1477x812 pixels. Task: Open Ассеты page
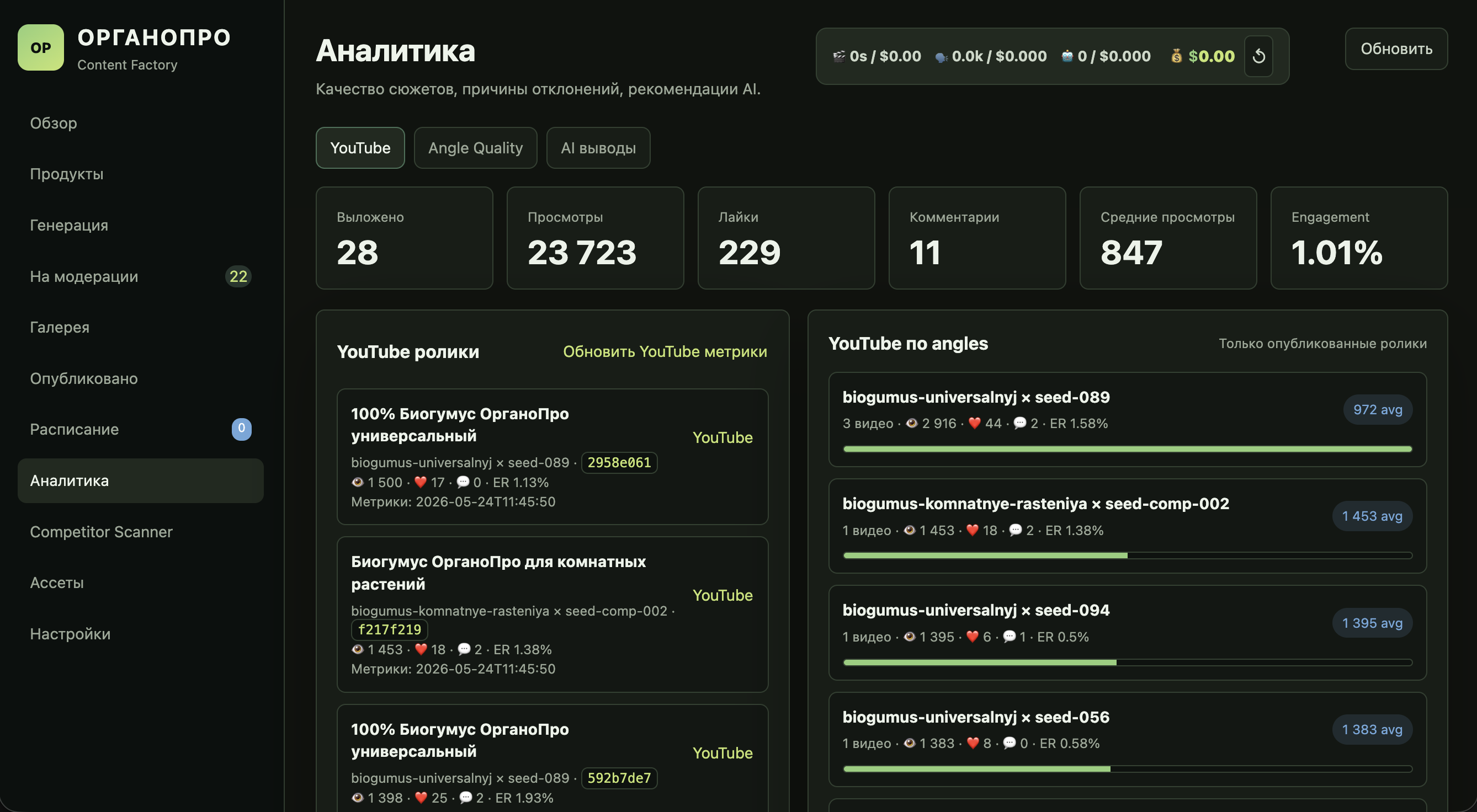point(141,583)
